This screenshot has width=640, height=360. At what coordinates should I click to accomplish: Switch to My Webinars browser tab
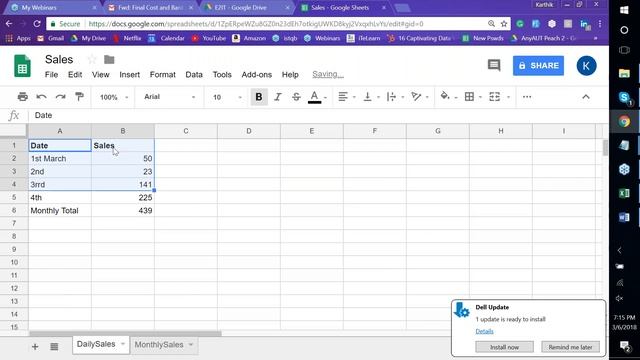pos(53,7)
